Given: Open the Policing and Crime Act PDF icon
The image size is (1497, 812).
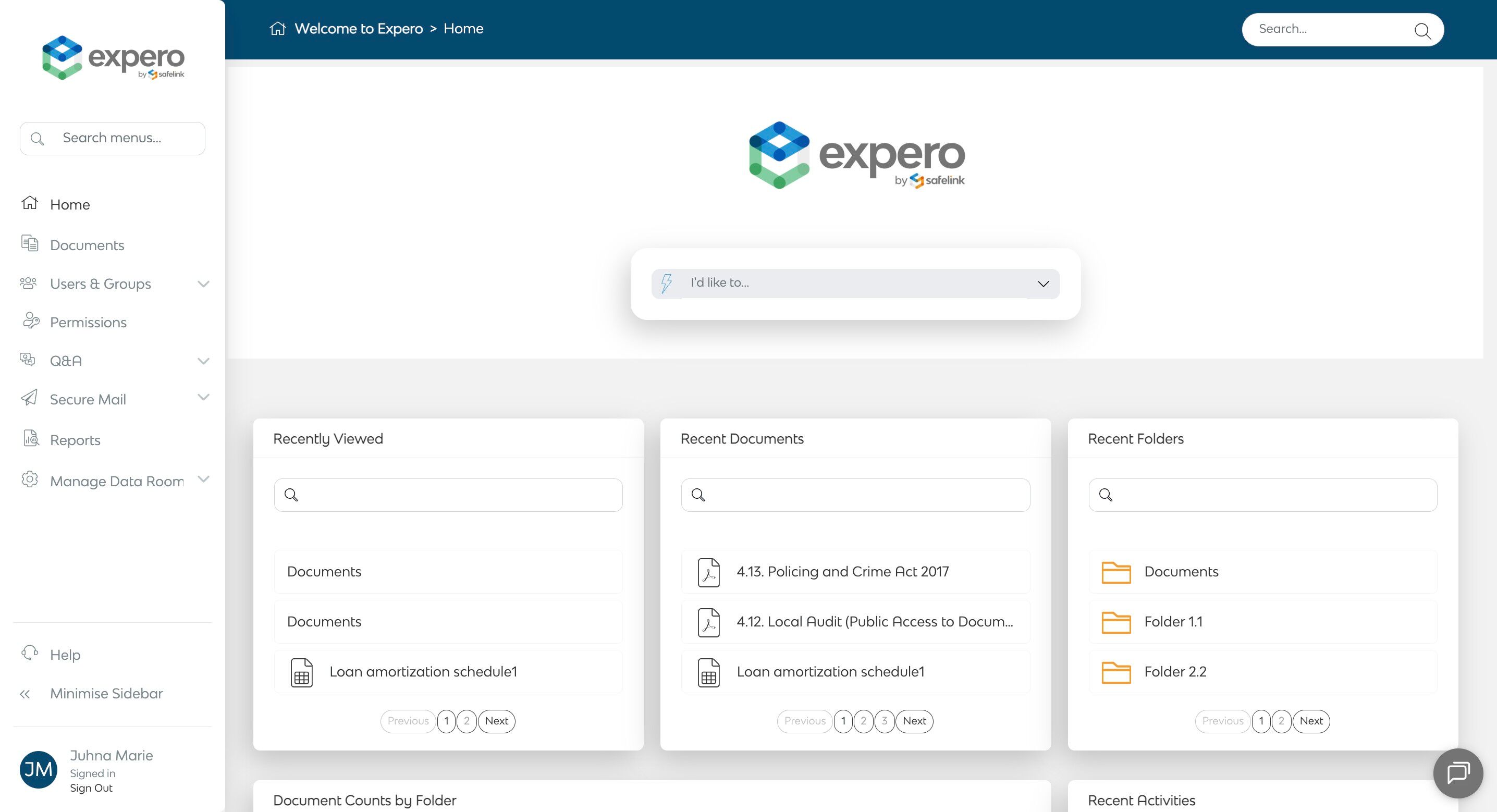Looking at the screenshot, I should 708,572.
